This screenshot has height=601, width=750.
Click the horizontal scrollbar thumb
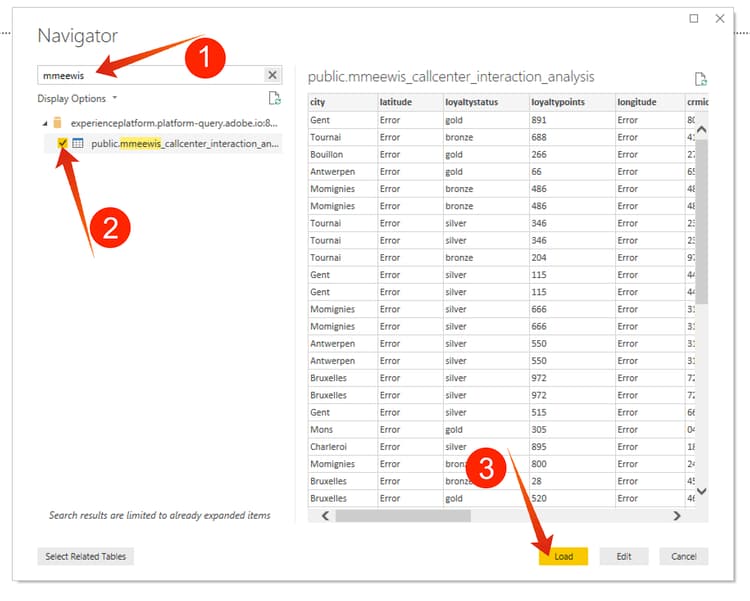click(x=403, y=516)
